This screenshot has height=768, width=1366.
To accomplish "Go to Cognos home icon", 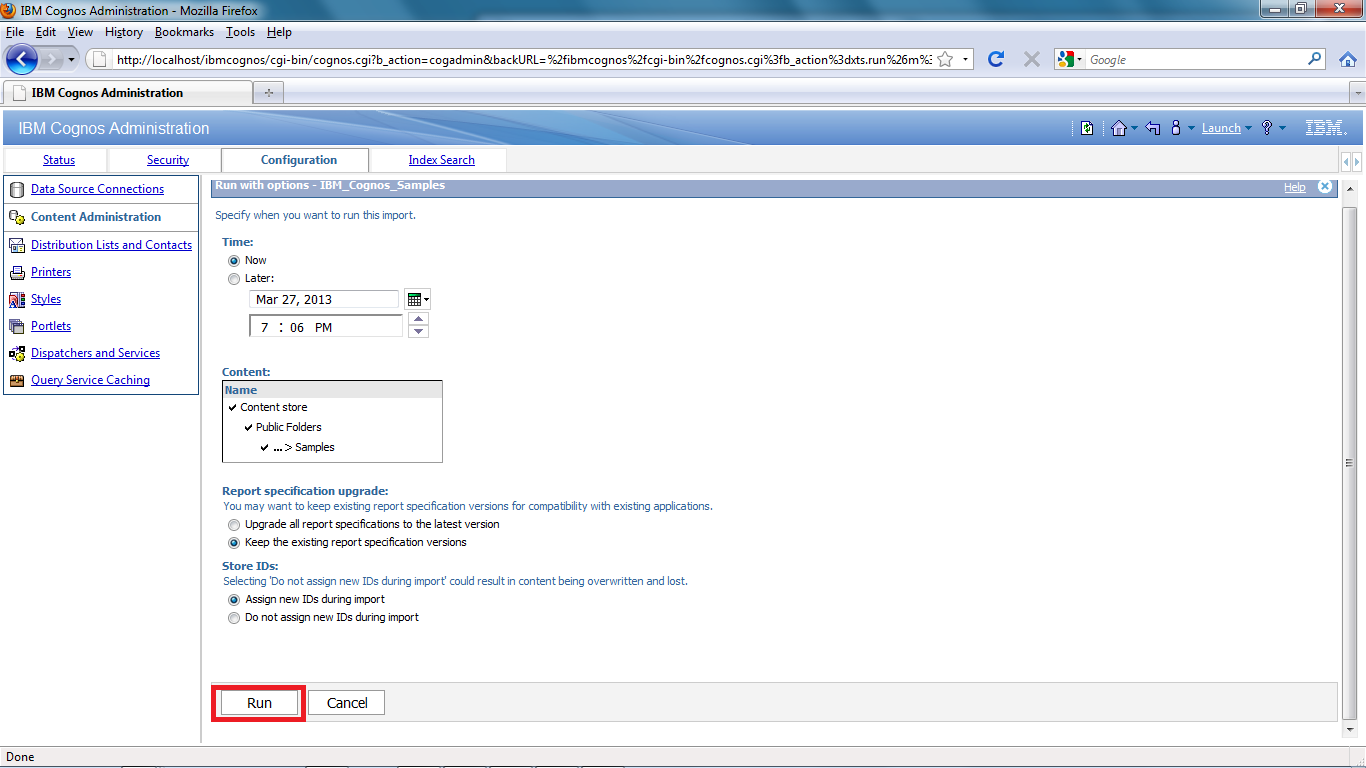I will (1118, 128).
